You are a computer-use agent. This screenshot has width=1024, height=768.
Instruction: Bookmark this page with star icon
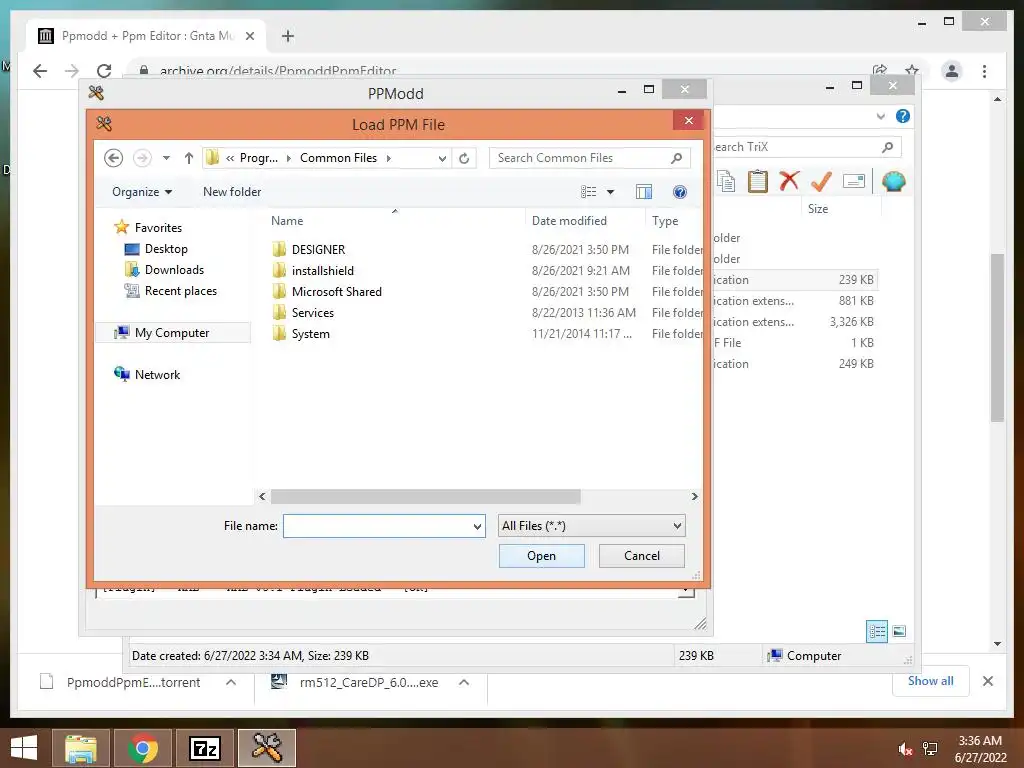pyautogui.click(x=912, y=71)
